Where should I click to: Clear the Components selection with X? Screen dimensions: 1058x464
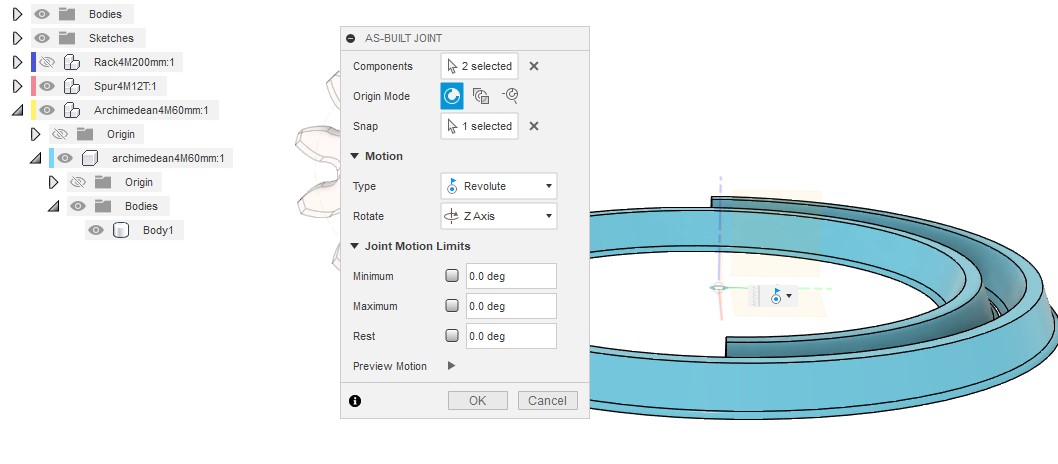pos(534,66)
